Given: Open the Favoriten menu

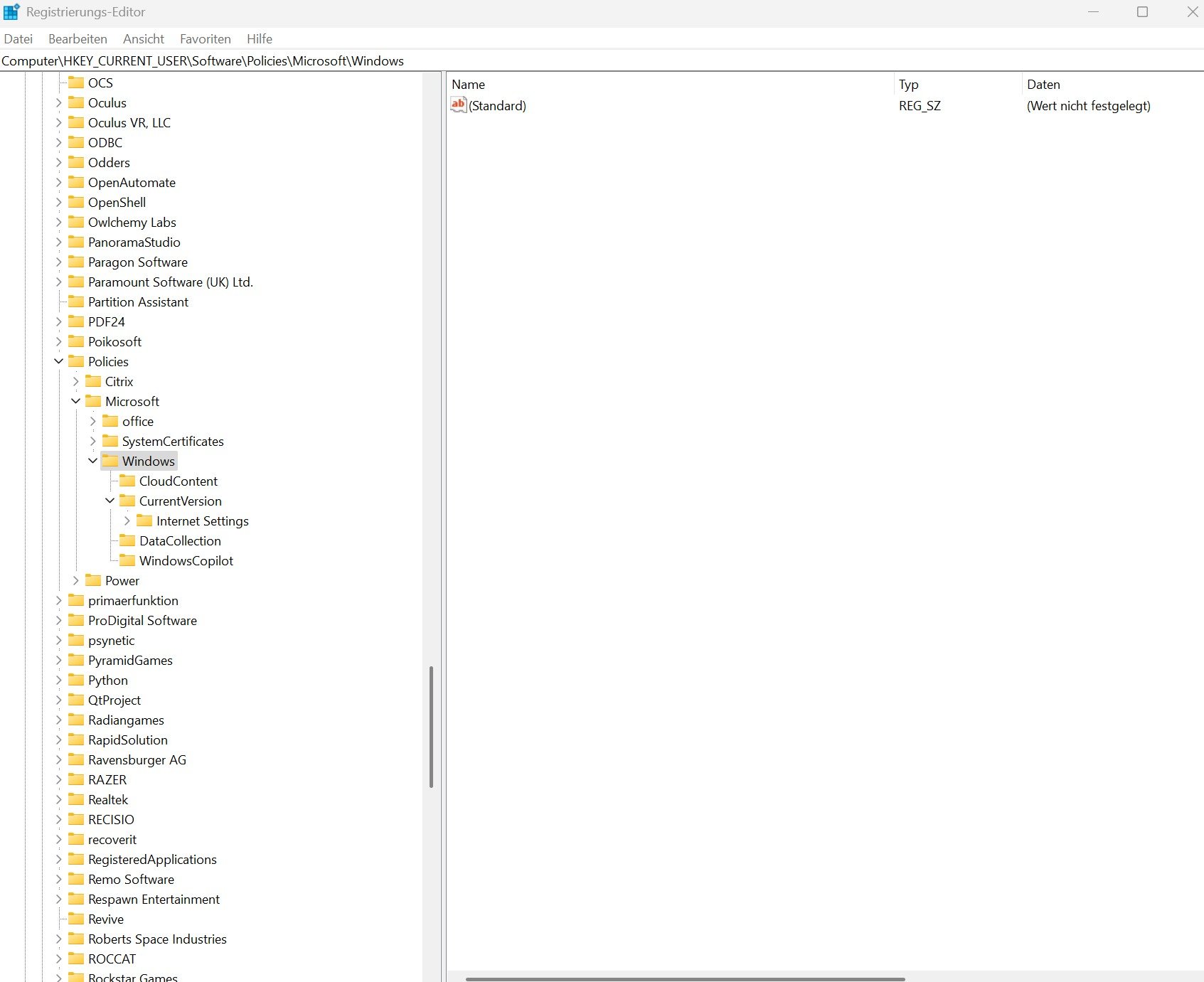Looking at the screenshot, I should click(206, 39).
